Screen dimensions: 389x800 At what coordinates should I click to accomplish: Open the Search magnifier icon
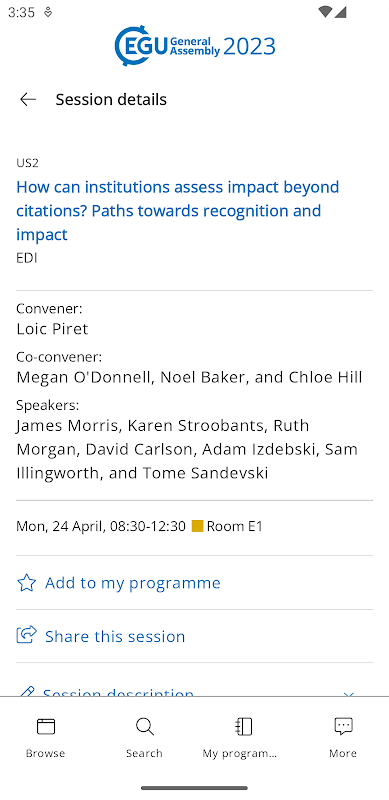pos(145,726)
